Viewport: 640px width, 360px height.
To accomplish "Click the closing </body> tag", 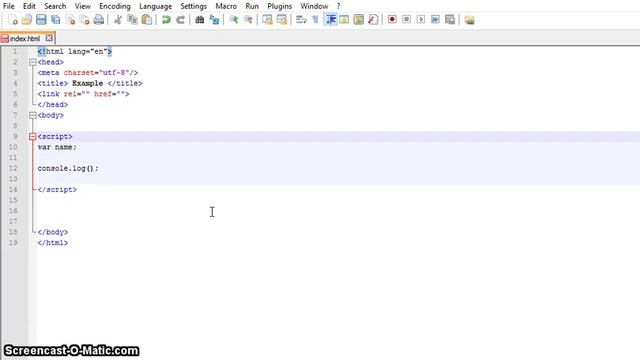I will coord(53,232).
